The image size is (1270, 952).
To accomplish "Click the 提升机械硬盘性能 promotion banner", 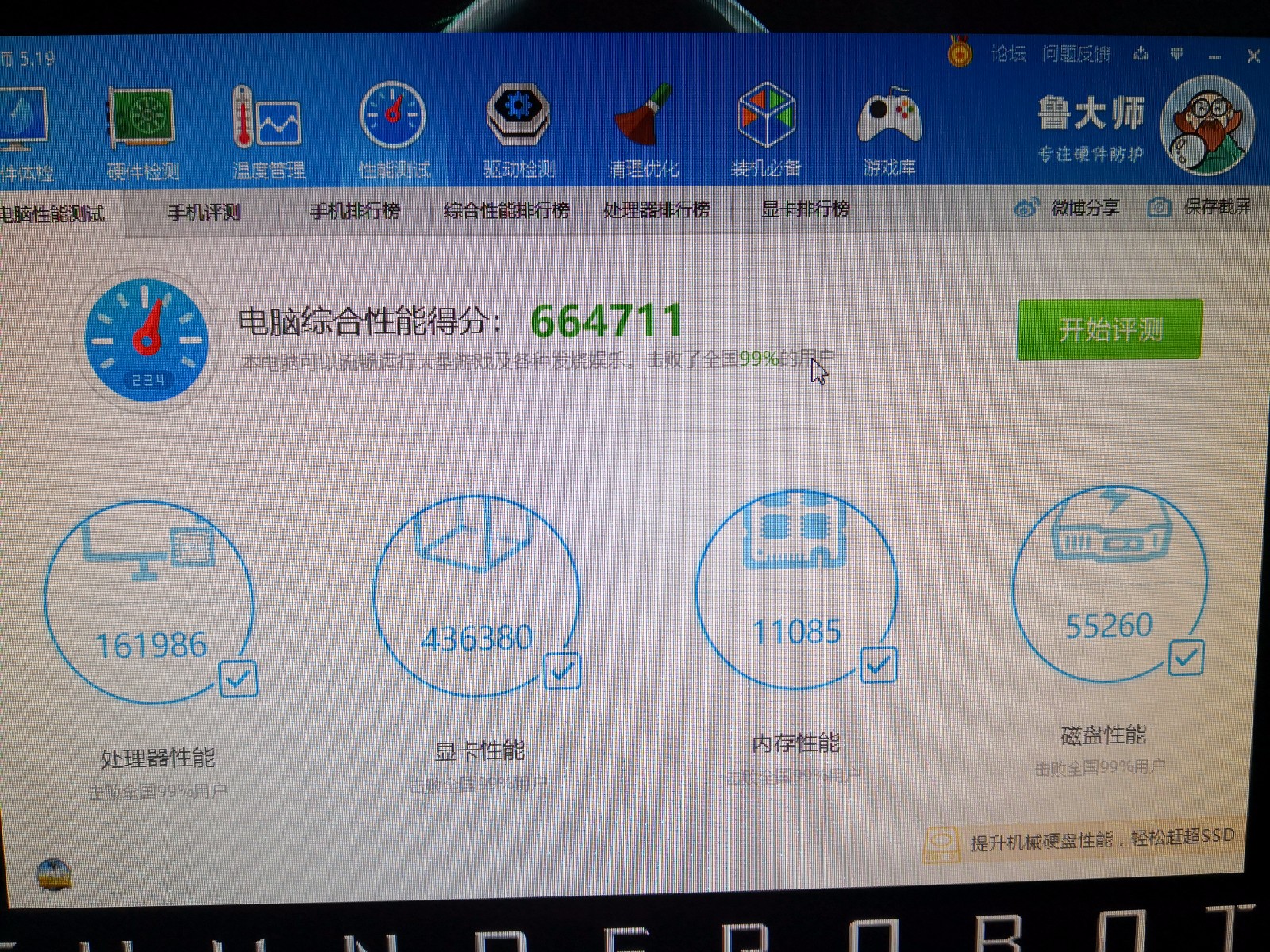I will (x=1081, y=841).
